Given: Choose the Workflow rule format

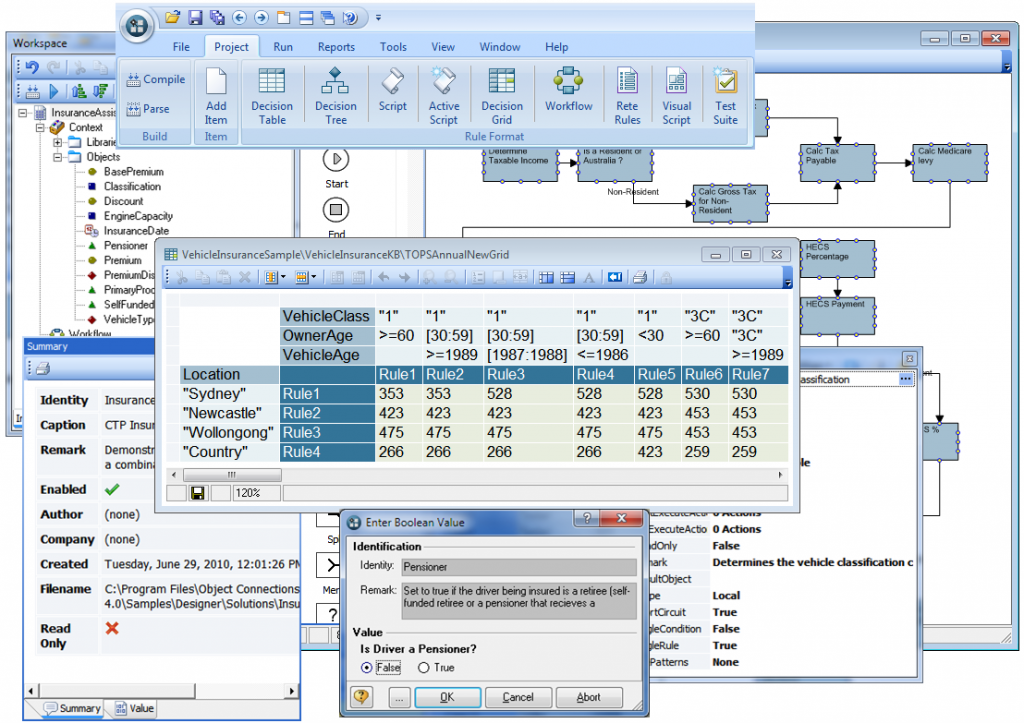Looking at the screenshot, I should point(568,89).
